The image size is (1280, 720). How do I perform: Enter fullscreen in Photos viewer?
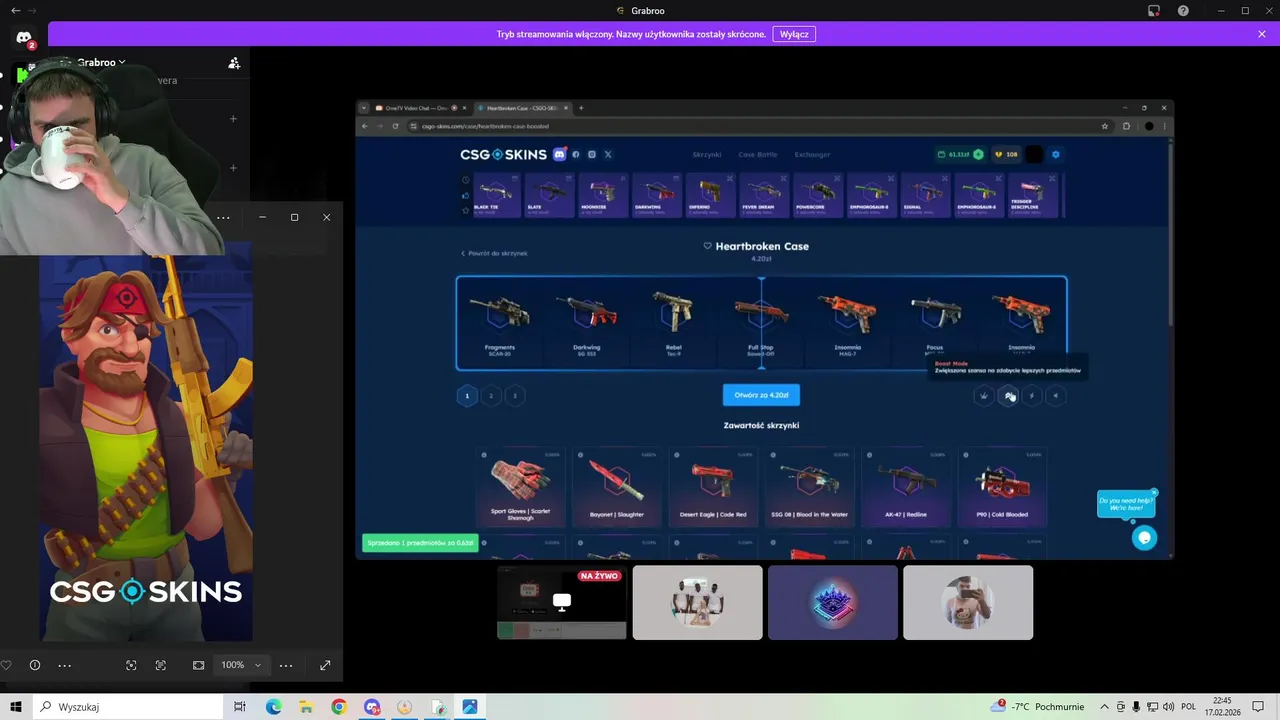(325, 665)
